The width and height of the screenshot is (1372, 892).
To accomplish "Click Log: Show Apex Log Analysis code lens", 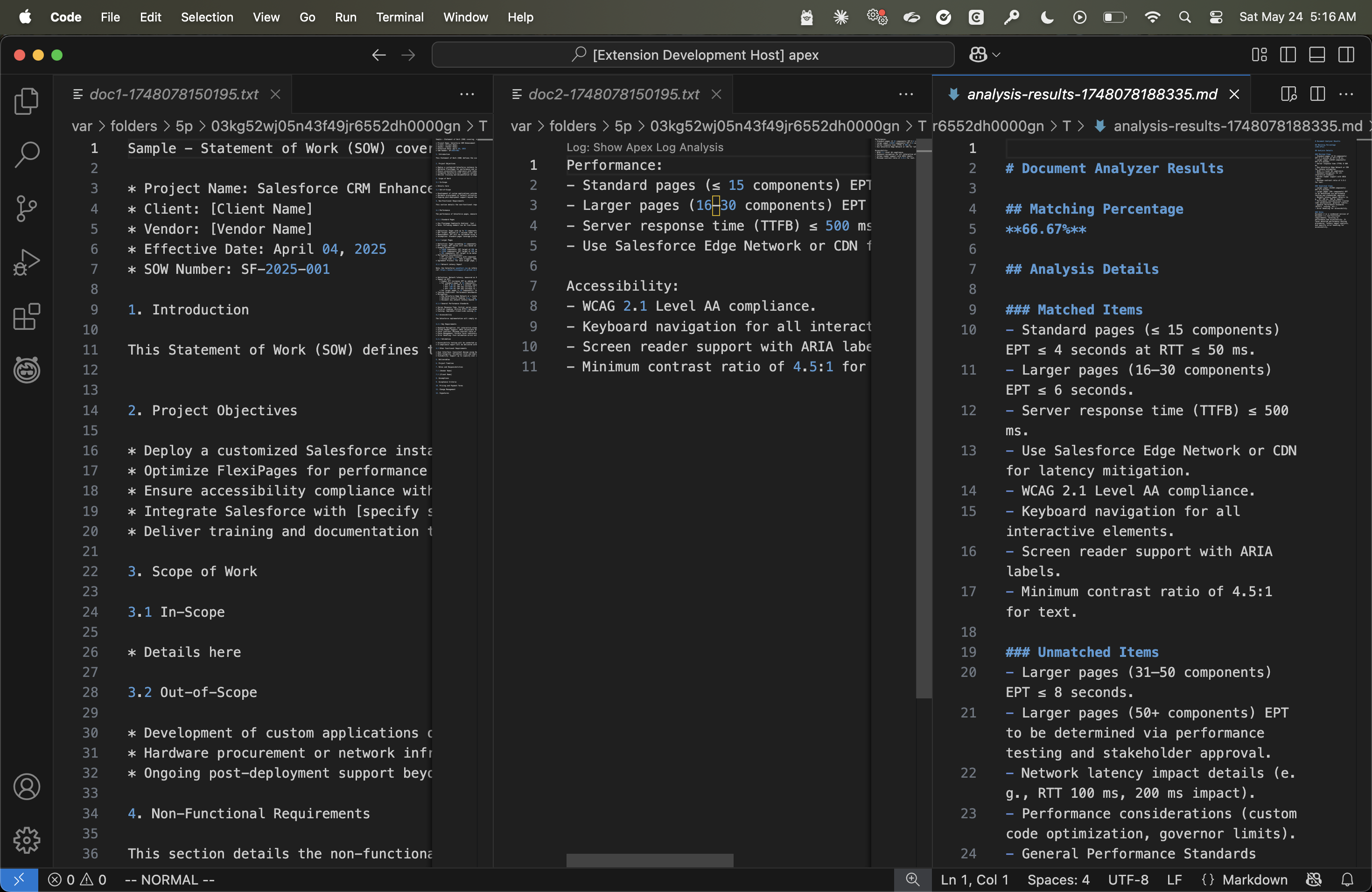I will coord(644,147).
